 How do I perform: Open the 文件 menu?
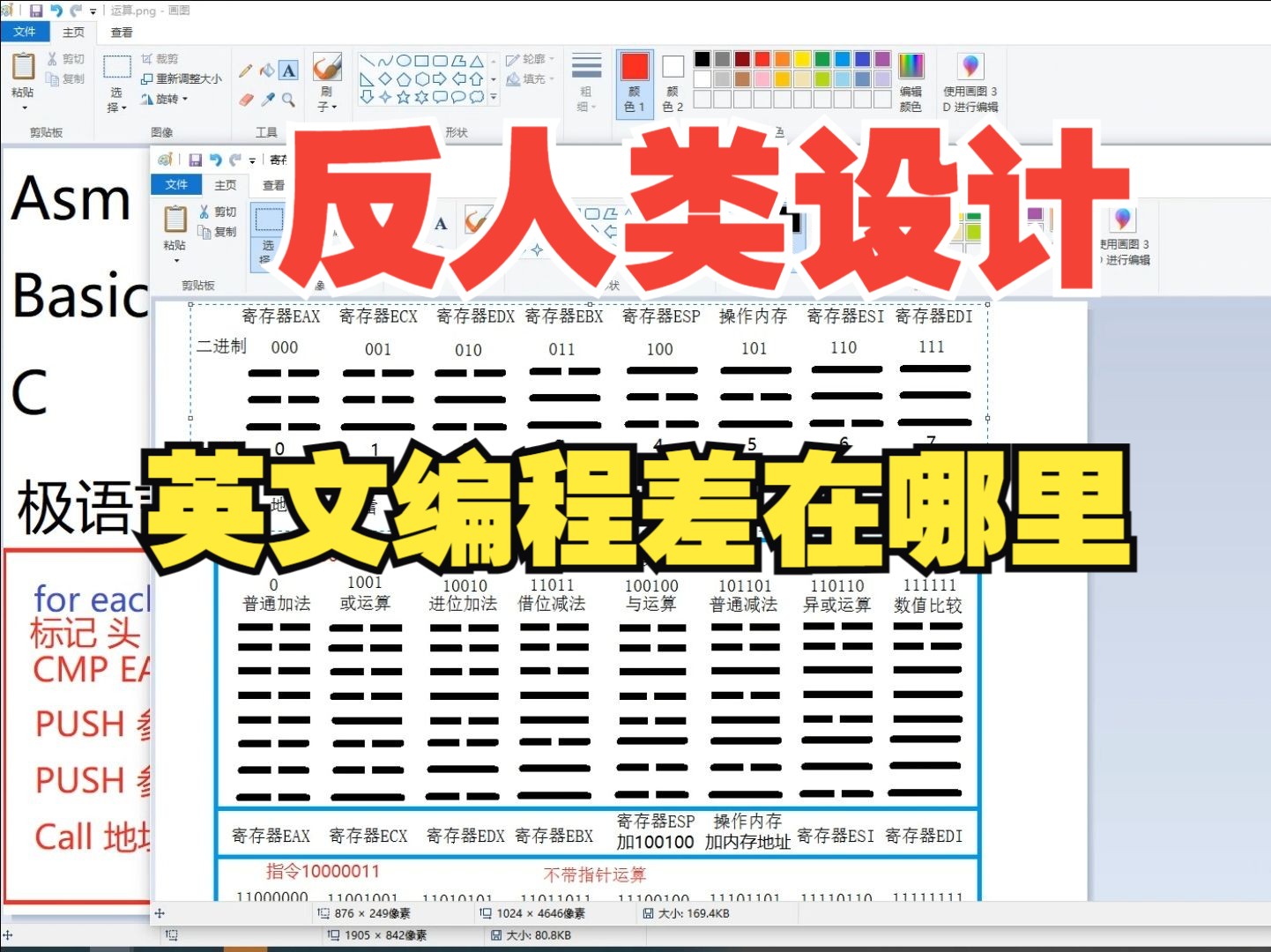[x=26, y=31]
